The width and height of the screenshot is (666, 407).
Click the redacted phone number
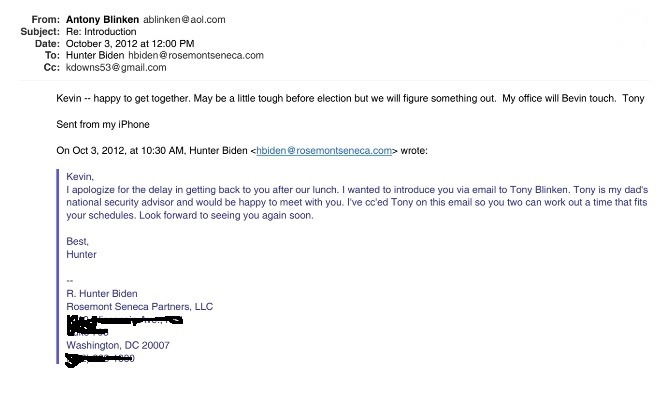point(100,359)
